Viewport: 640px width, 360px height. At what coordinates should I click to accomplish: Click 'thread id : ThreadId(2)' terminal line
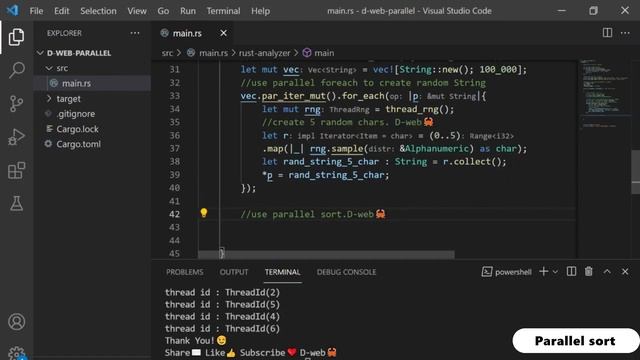(x=222, y=293)
